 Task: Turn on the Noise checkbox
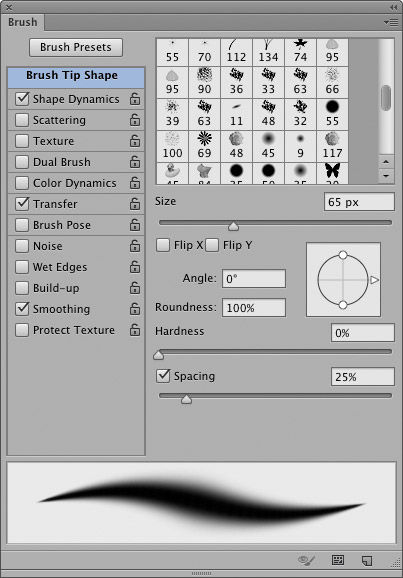tap(22, 246)
